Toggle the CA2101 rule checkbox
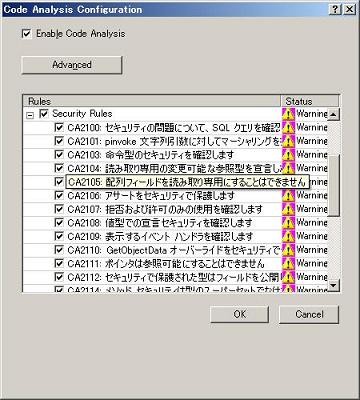This screenshot has width=360, height=400. pos(59,141)
